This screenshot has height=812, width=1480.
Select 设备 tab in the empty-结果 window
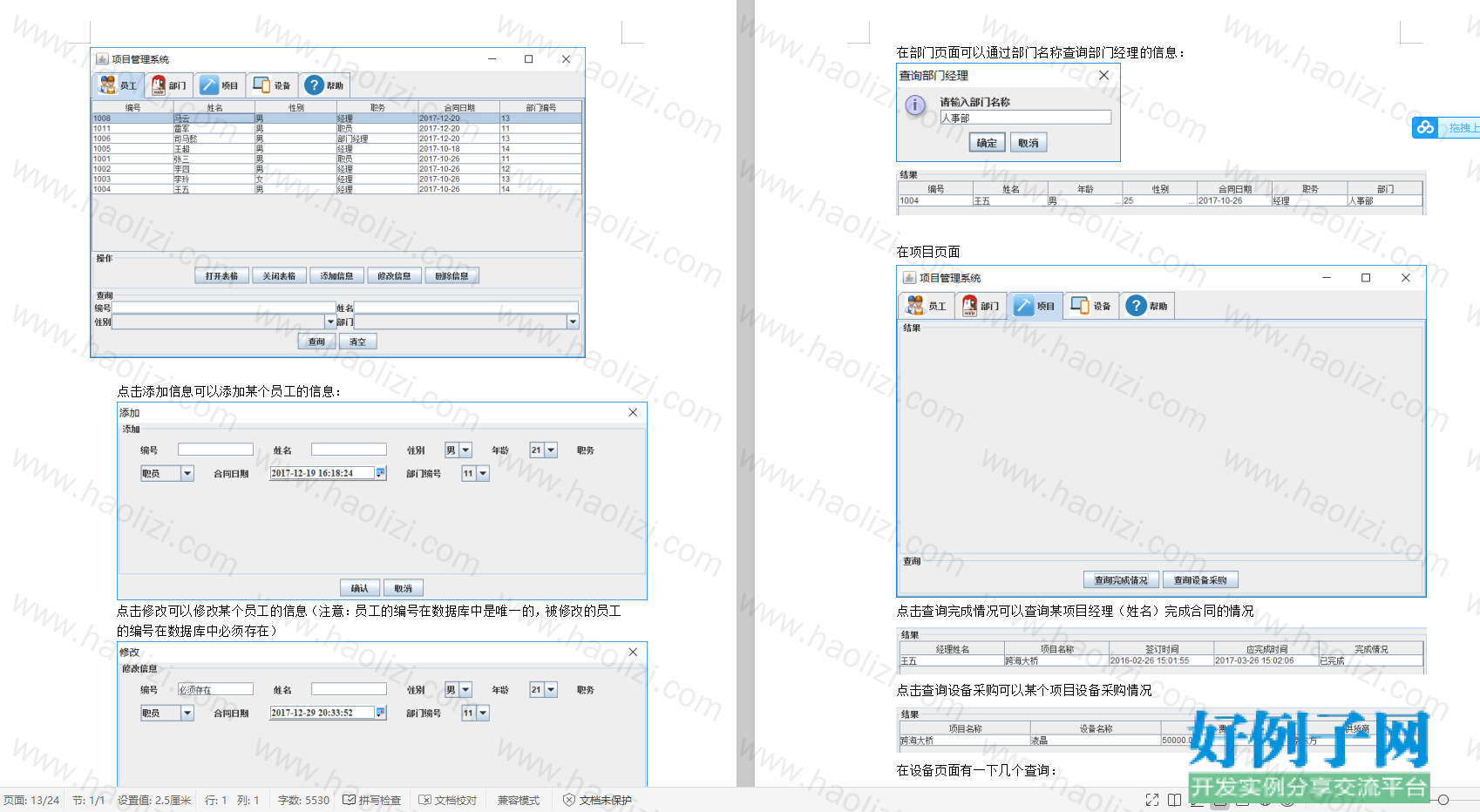[1091, 306]
